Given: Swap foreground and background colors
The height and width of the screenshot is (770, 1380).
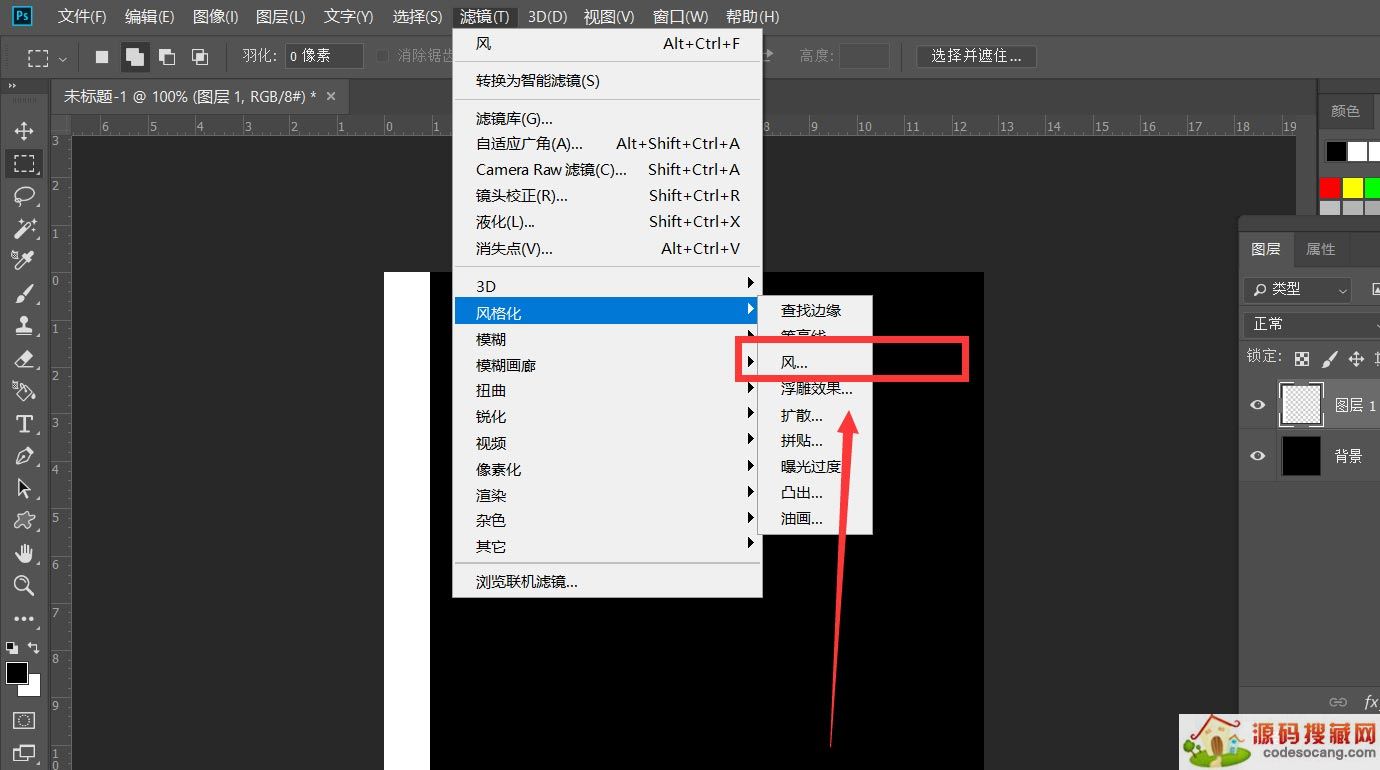Looking at the screenshot, I should pyautogui.click(x=33, y=648).
